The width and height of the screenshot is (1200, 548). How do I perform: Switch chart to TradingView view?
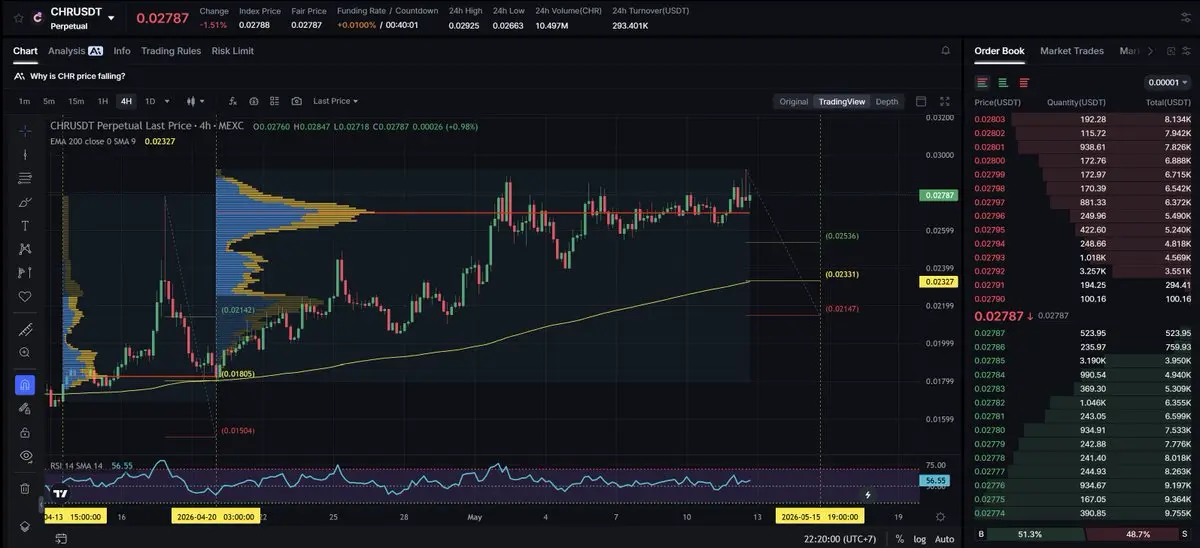coord(842,101)
